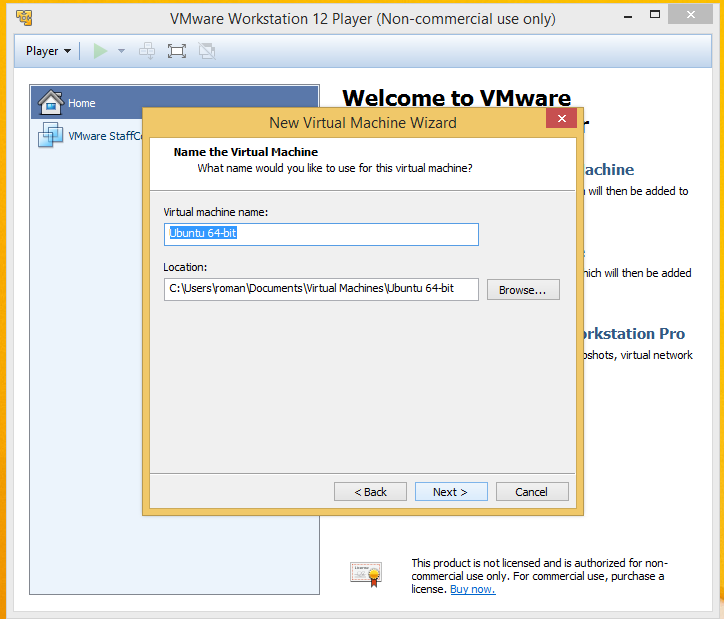Click Send Ctrl+Alt+Del toolbar icon
Viewport: 724px width, 619px height.
[147, 51]
